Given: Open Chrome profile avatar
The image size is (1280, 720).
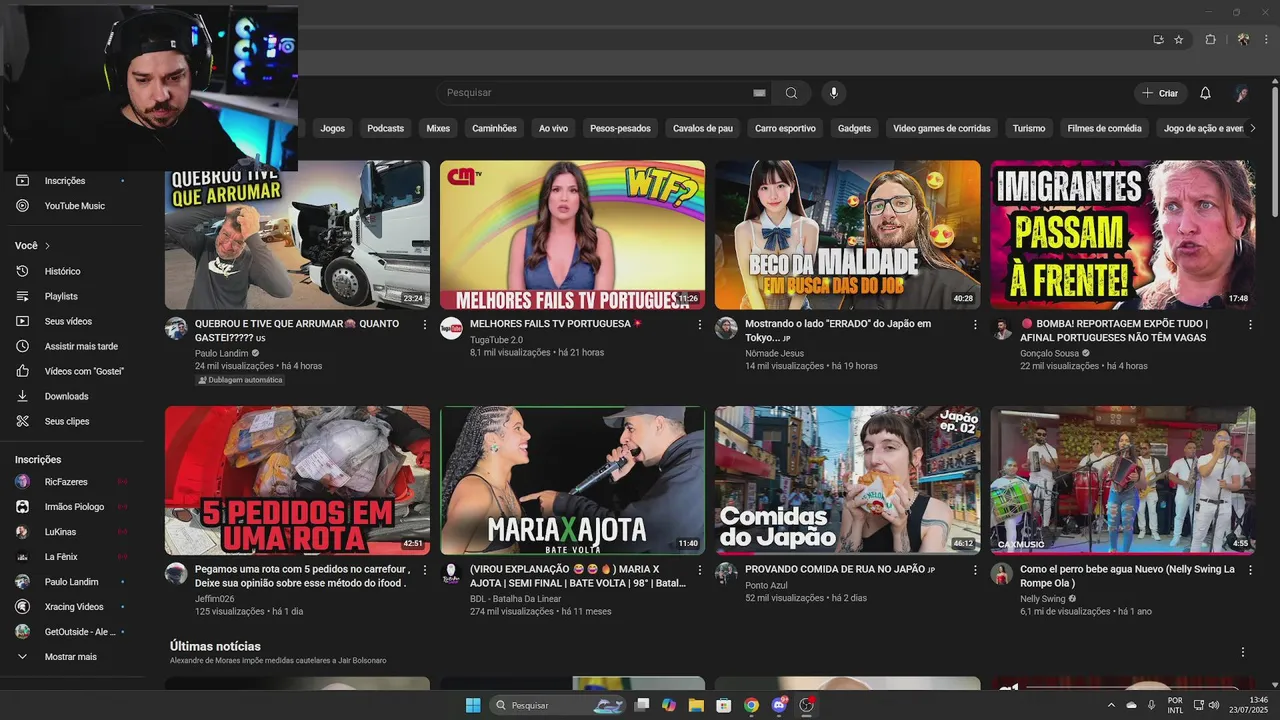Looking at the screenshot, I should coord(1243,40).
